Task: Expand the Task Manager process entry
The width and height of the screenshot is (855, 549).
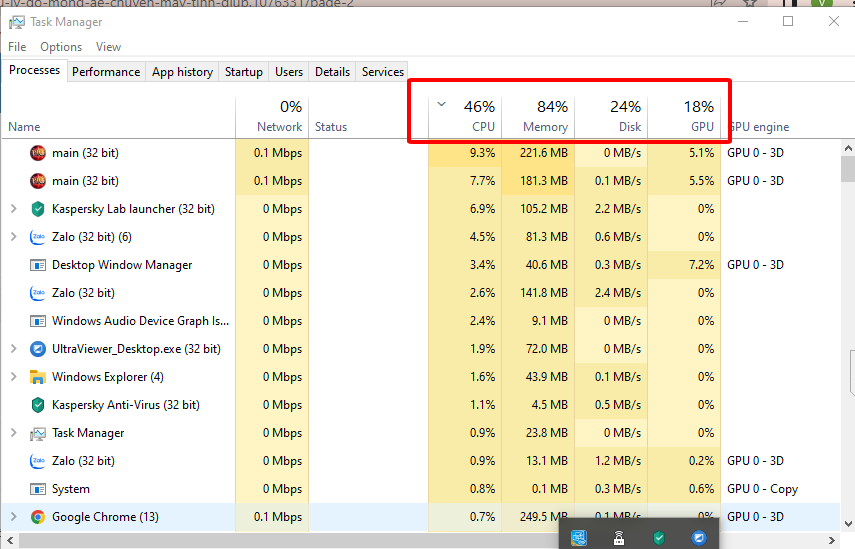Action: click(13, 433)
